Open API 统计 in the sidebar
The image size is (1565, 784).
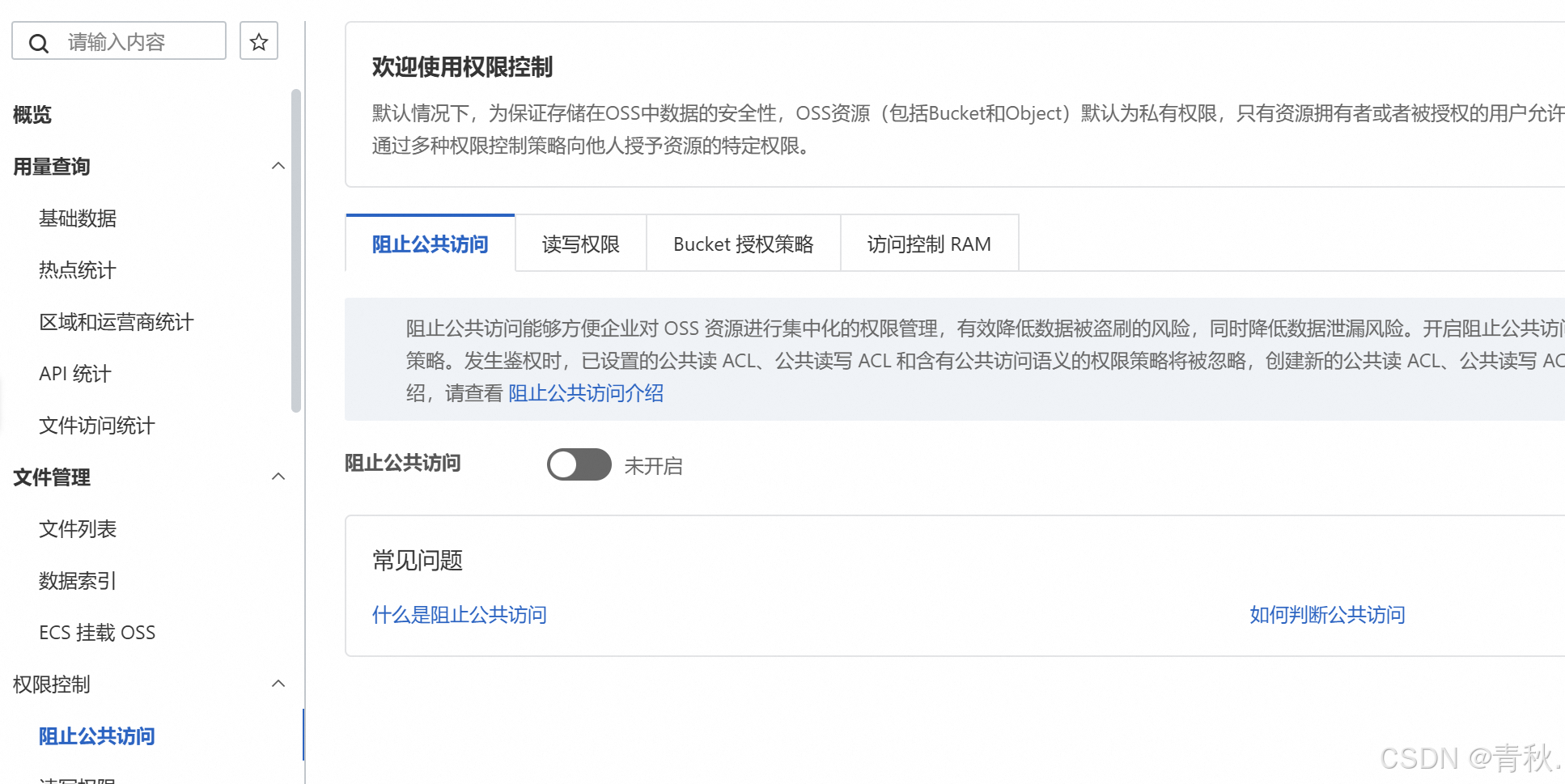(x=74, y=374)
